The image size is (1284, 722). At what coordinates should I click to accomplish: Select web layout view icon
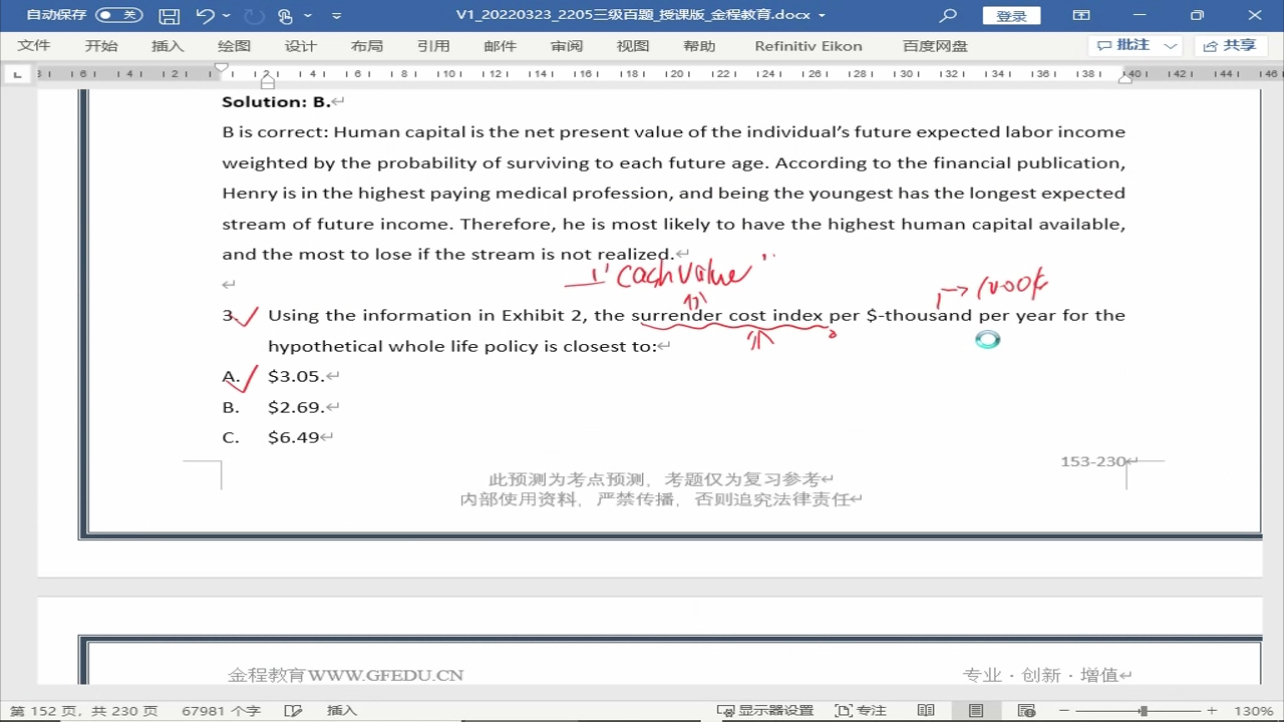(1026, 710)
